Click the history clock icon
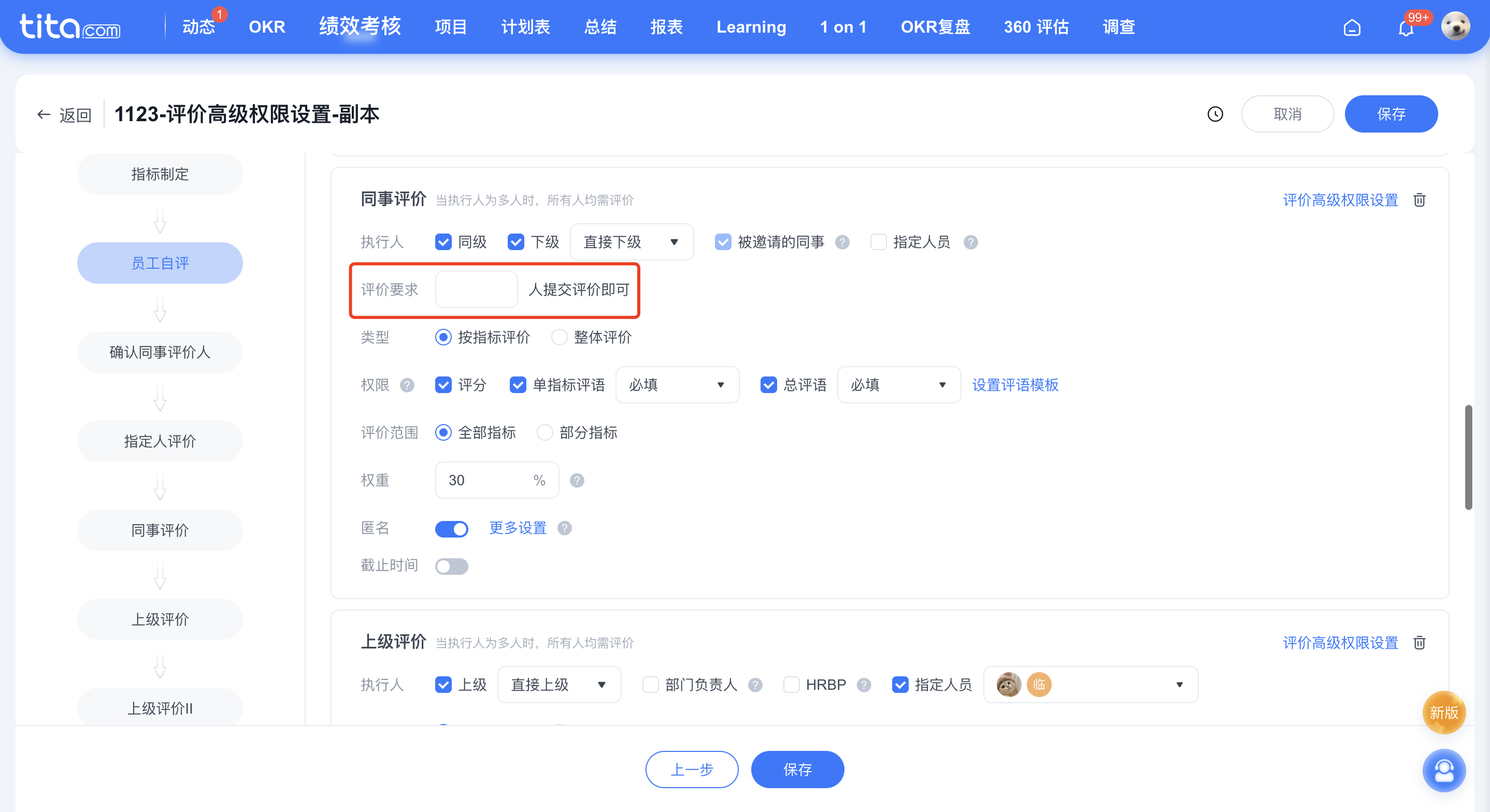This screenshot has height=812, width=1490. tap(1215, 114)
